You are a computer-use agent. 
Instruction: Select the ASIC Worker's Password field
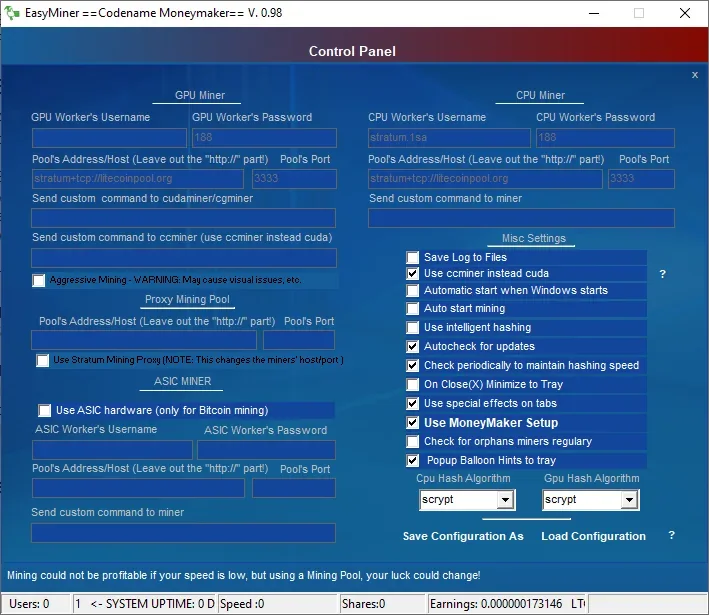coord(266,450)
